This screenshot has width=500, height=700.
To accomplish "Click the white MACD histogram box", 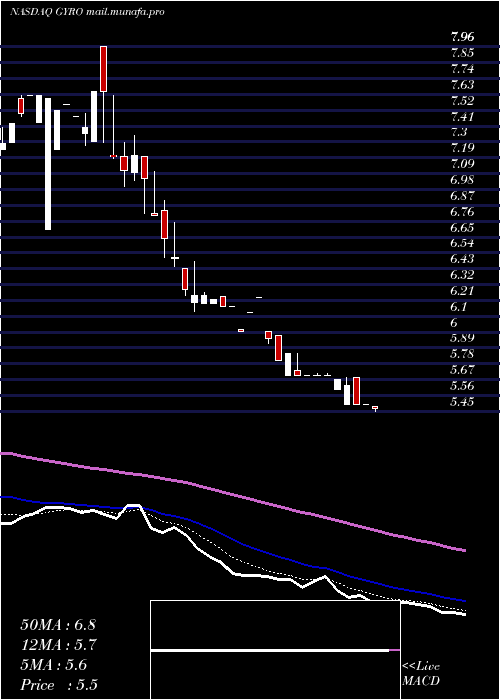I will pos(275,650).
